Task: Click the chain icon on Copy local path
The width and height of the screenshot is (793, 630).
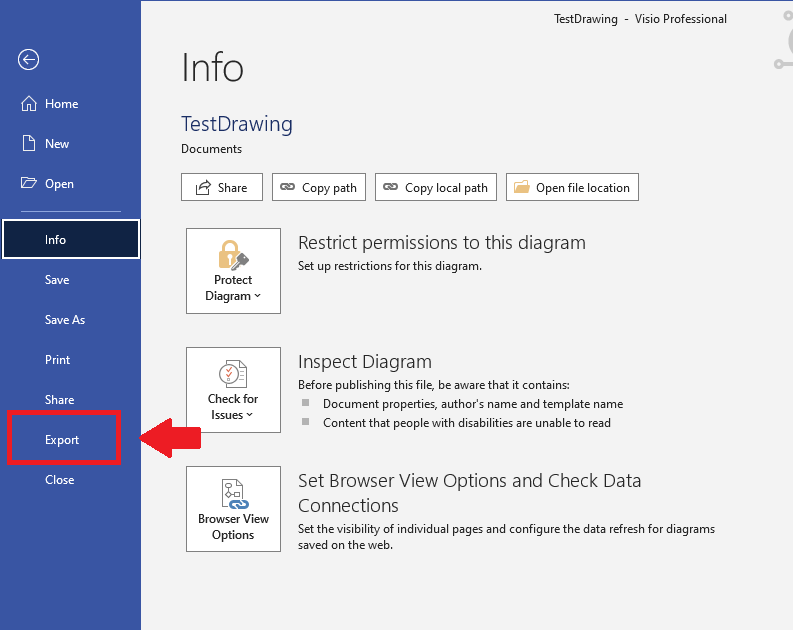Action: [x=390, y=187]
